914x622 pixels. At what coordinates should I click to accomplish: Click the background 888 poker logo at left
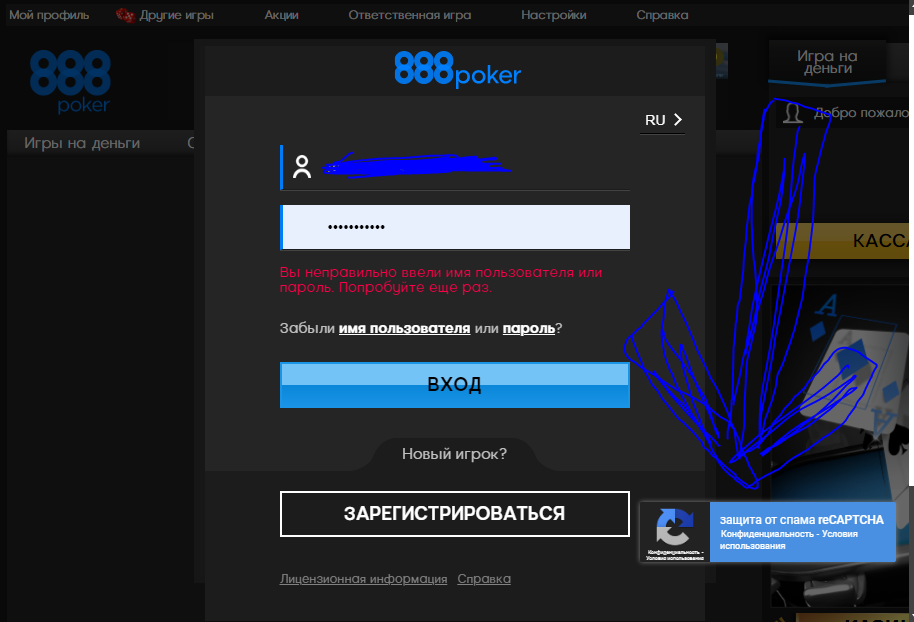coord(70,82)
